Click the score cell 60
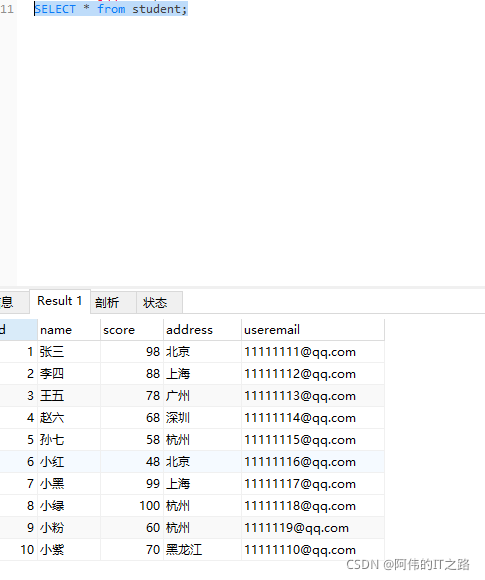The width and height of the screenshot is (485, 580). [132, 528]
